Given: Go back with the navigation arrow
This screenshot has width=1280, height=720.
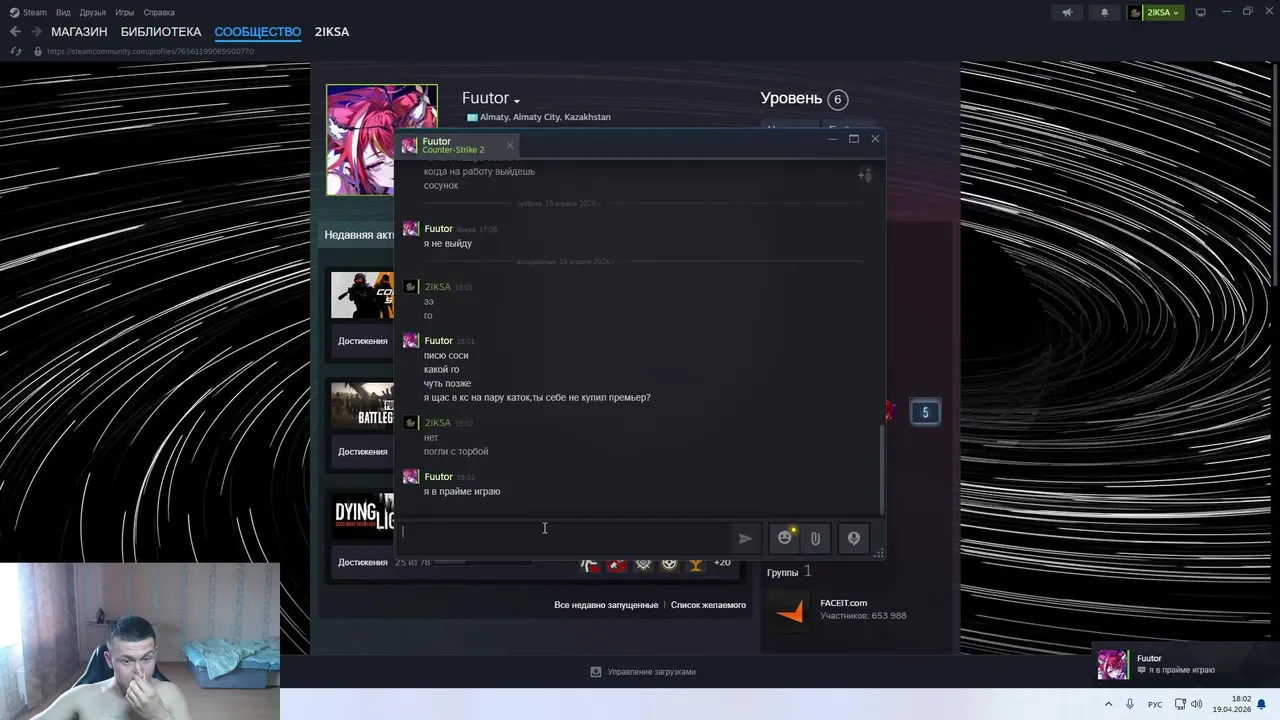Looking at the screenshot, I should click(x=15, y=32).
